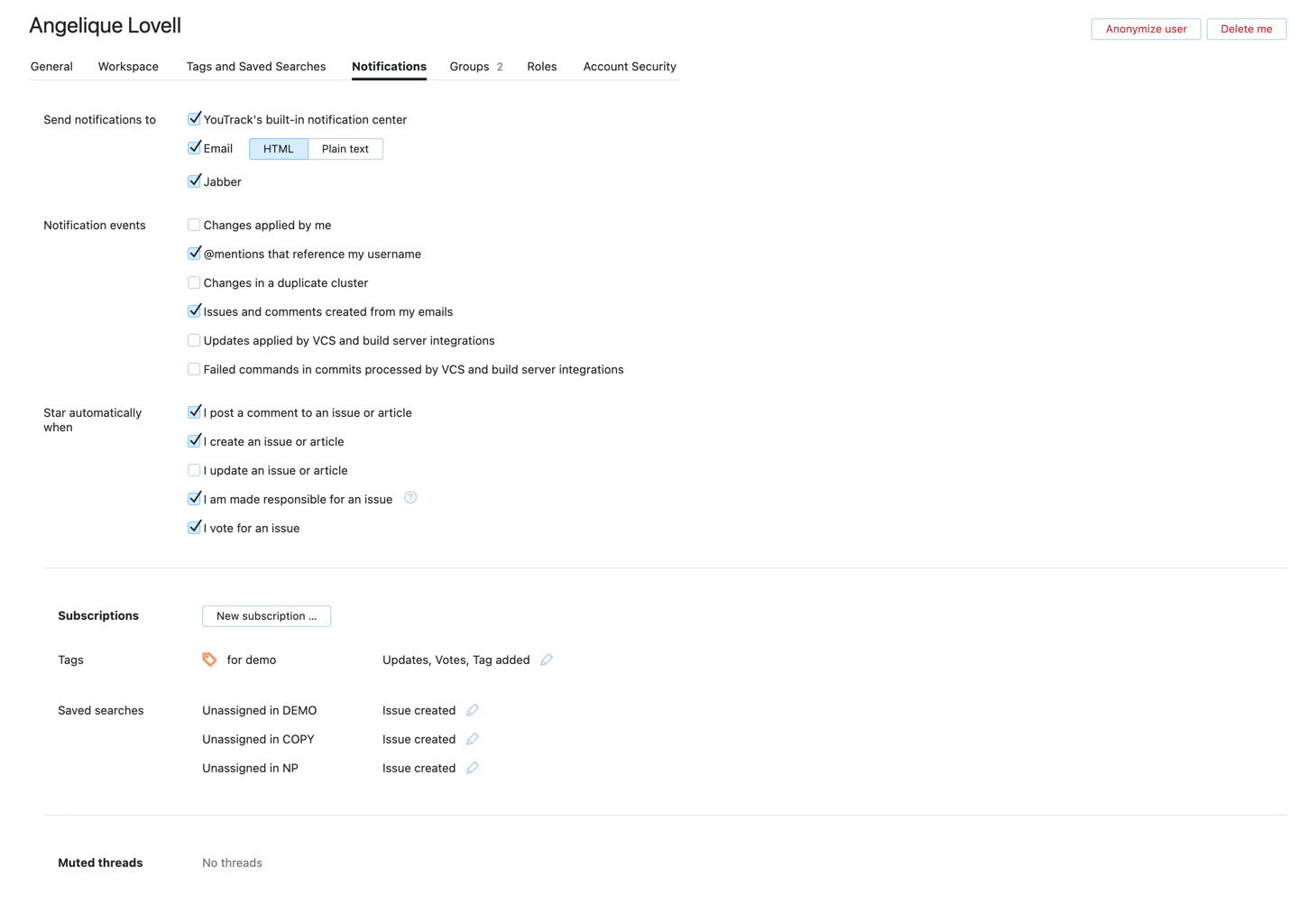Go to Tags and Saved Searches tab
The image size is (1316, 905).
pos(255,67)
